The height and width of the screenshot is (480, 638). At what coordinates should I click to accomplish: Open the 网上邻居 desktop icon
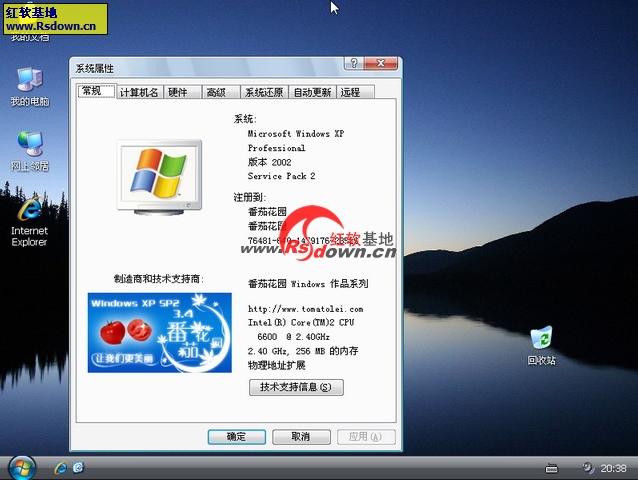30,151
